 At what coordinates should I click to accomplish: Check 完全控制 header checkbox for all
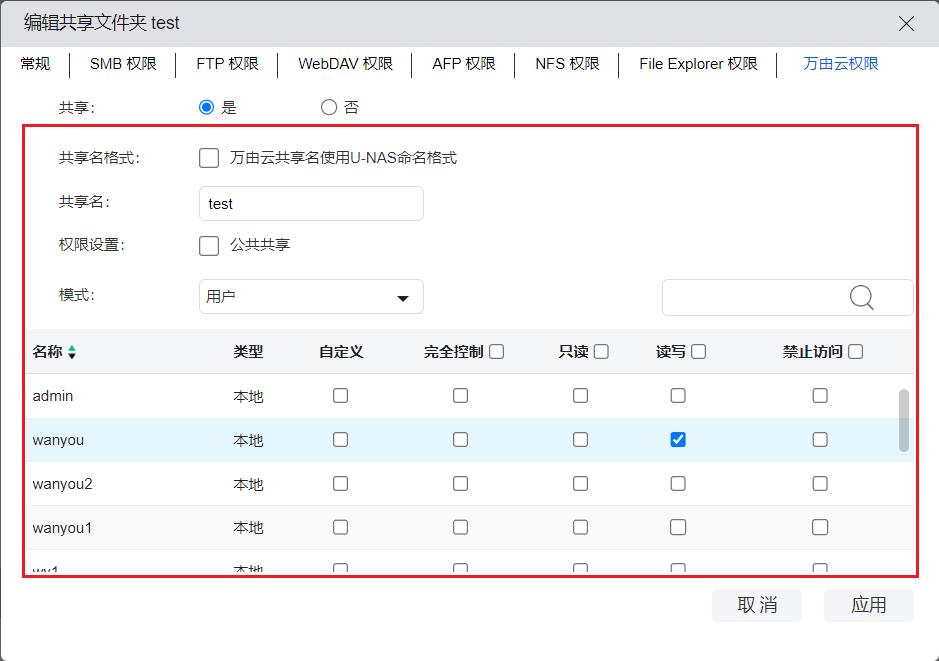pyautogui.click(x=497, y=351)
